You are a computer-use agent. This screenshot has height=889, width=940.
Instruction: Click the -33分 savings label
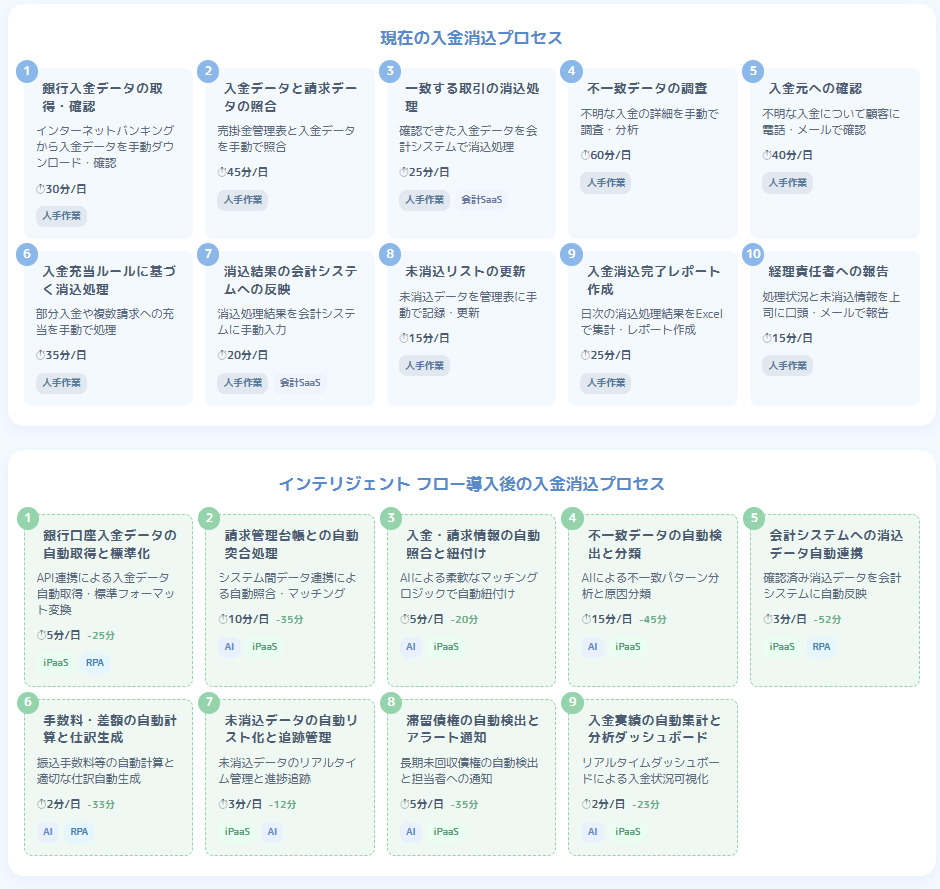101,804
